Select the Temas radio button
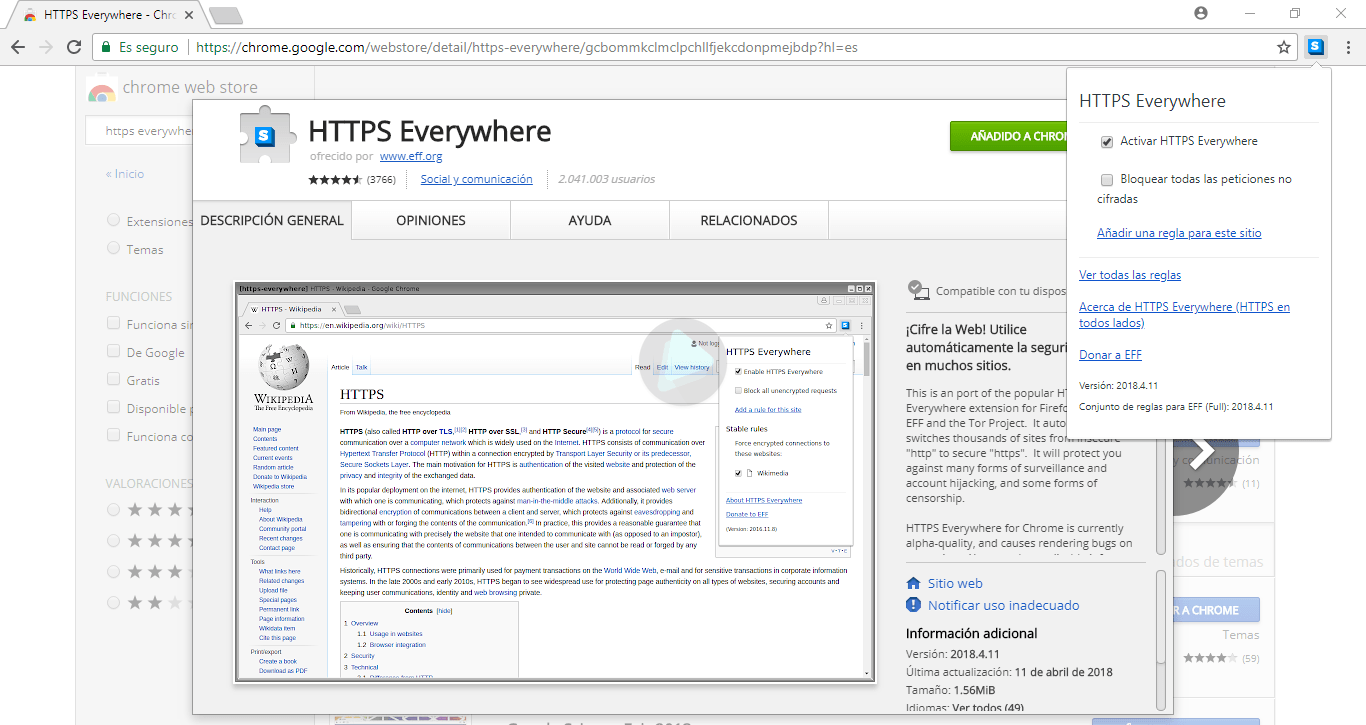The width and height of the screenshot is (1366, 725). (113, 248)
